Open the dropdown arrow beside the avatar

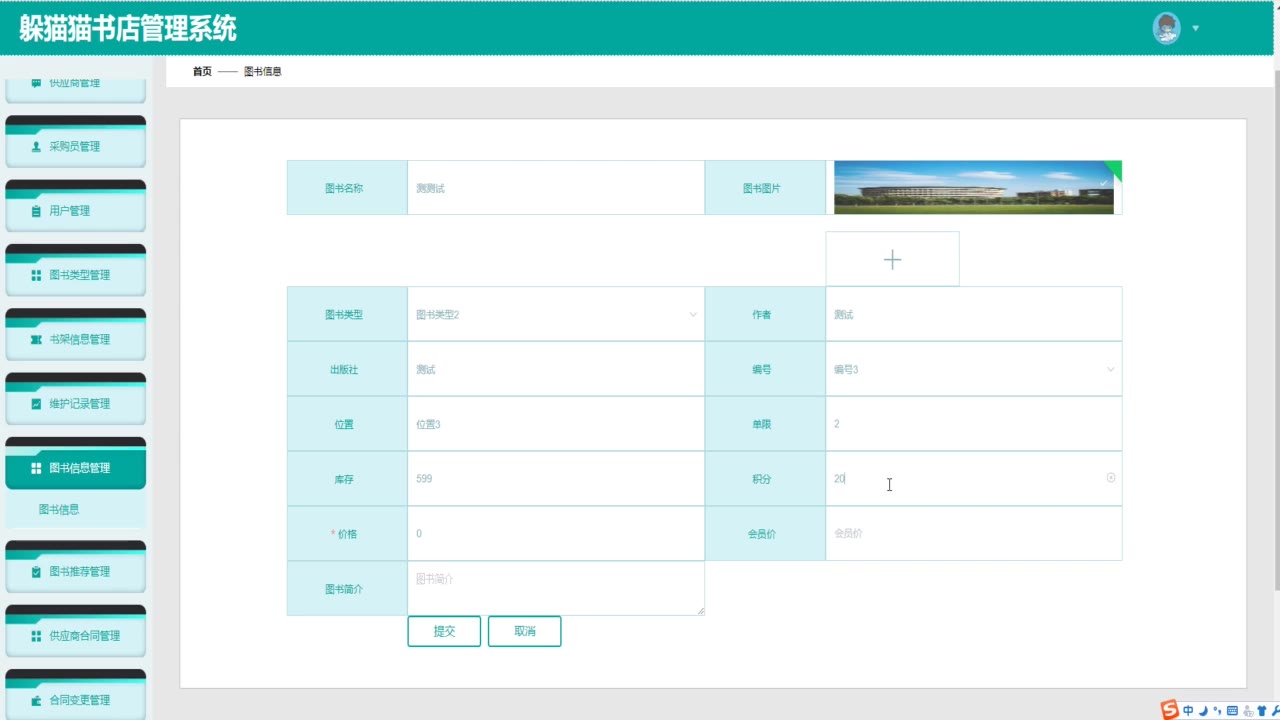(x=1196, y=28)
